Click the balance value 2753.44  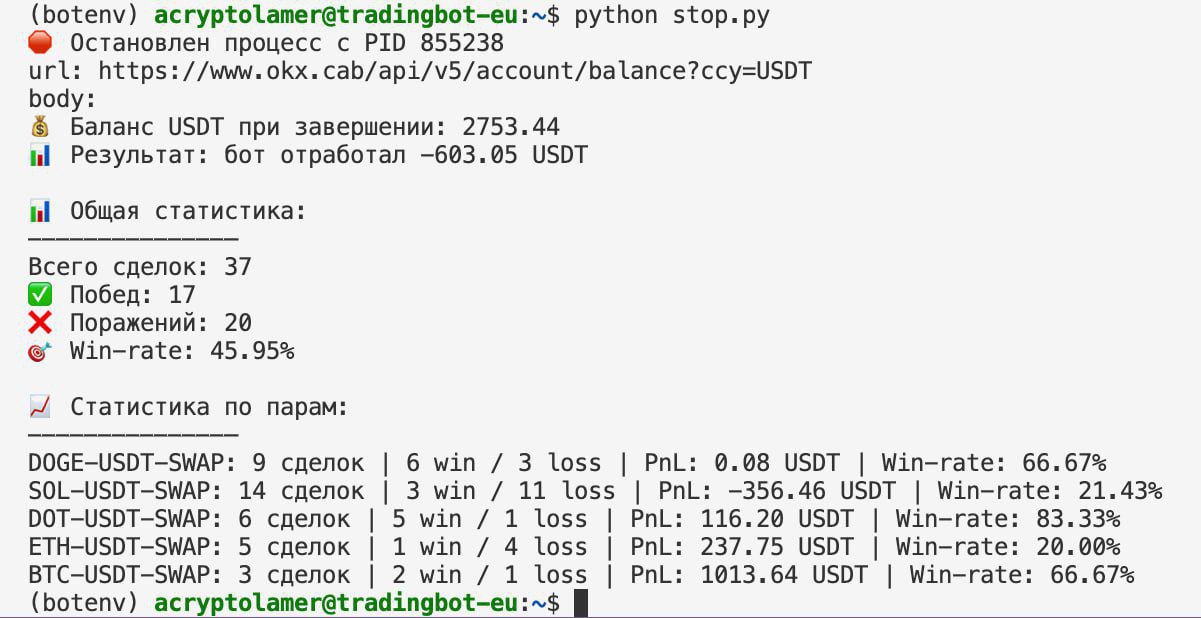511,127
